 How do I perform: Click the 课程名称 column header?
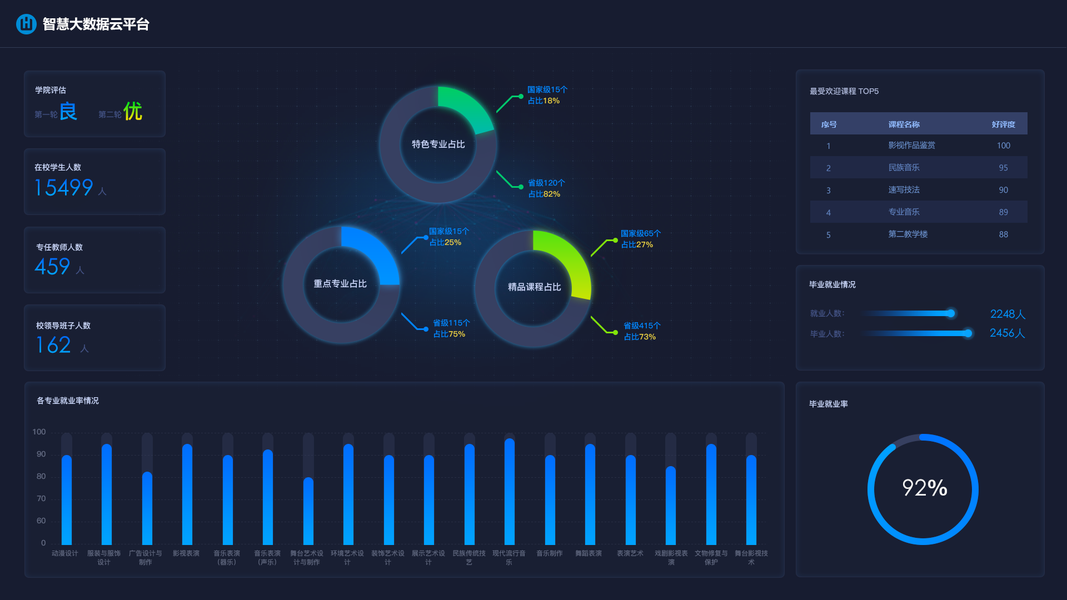(x=904, y=124)
